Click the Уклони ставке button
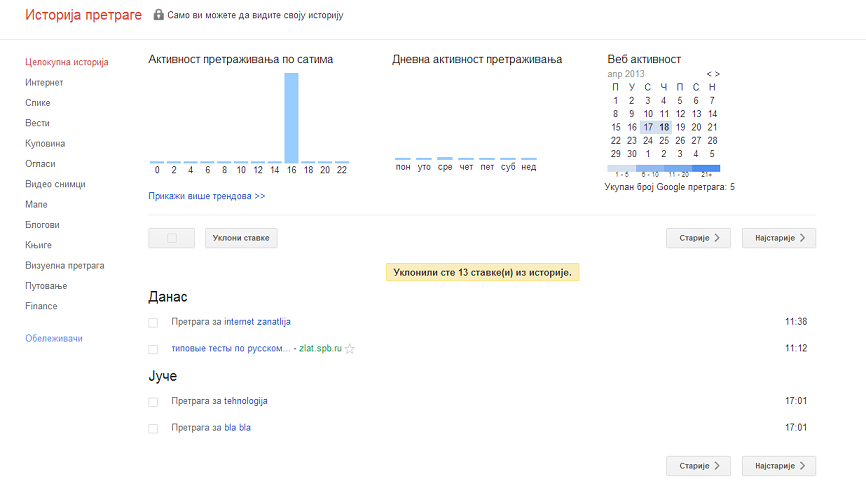 [241, 238]
